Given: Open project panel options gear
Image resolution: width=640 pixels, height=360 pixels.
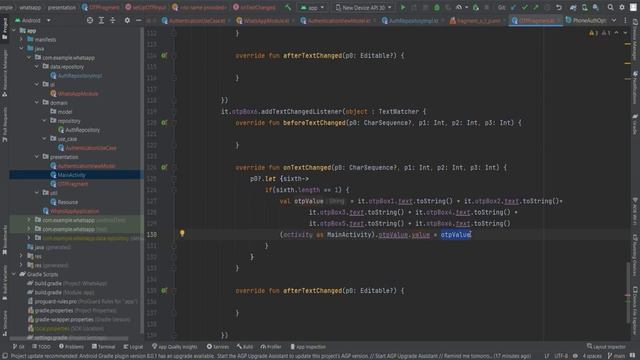Looking at the screenshot, I should 127,20.
